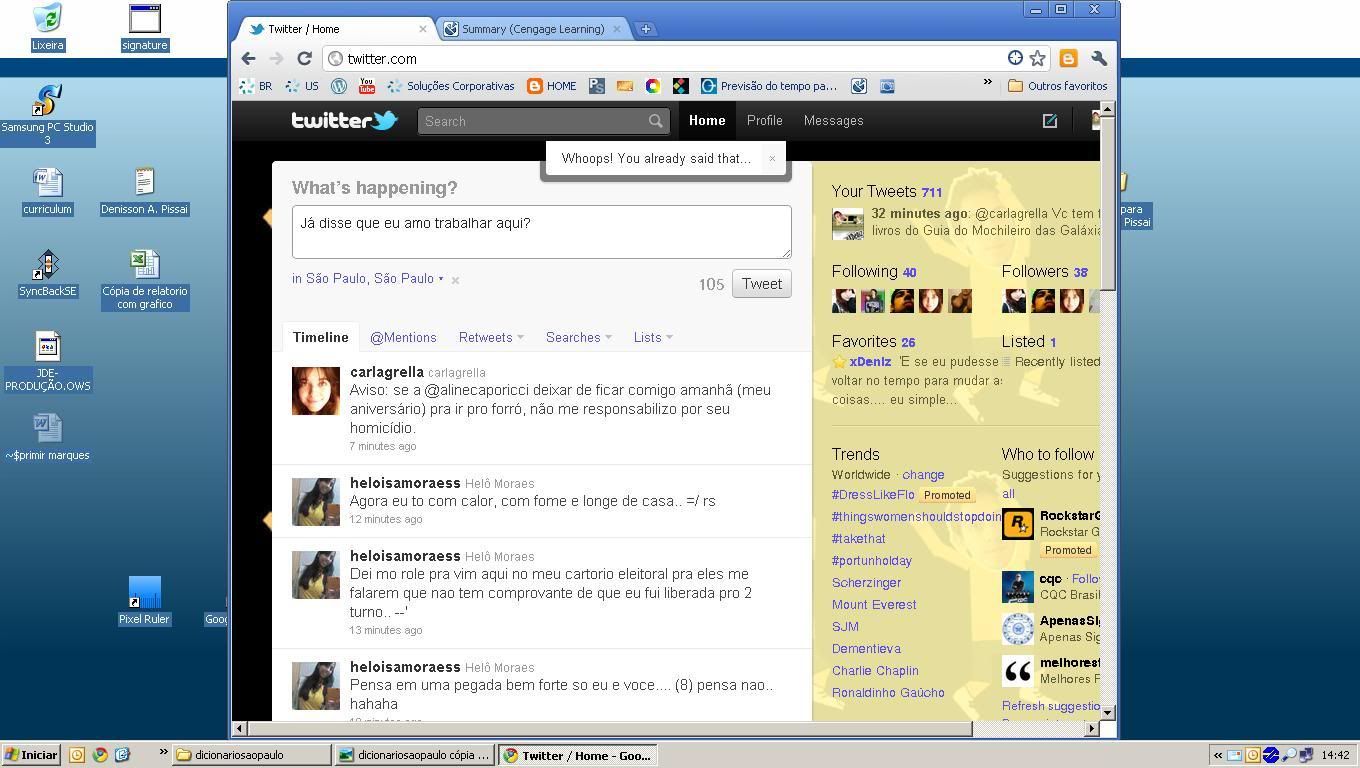The image size is (1360, 768).
Task: Select 'Cópia de relatorio com grafico' desktop file
Action: tap(145, 280)
